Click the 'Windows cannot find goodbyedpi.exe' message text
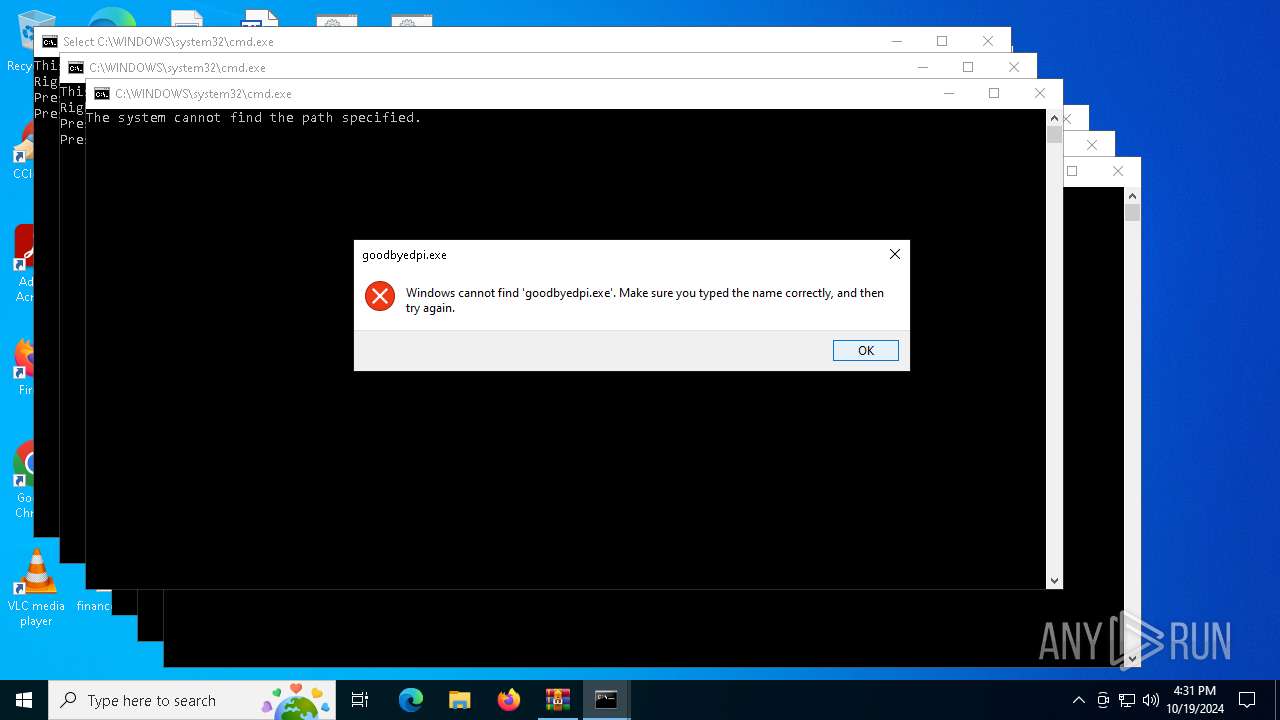This screenshot has width=1280, height=720. tap(645, 300)
